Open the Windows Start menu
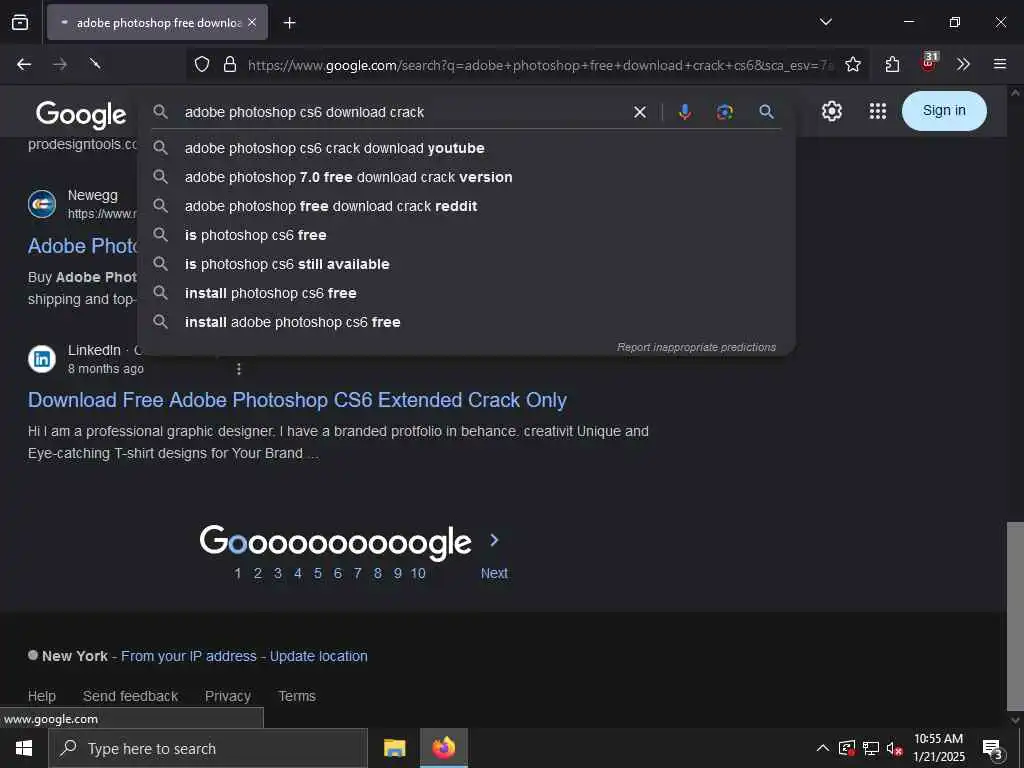The height and width of the screenshot is (768, 1024). [x=24, y=748]
